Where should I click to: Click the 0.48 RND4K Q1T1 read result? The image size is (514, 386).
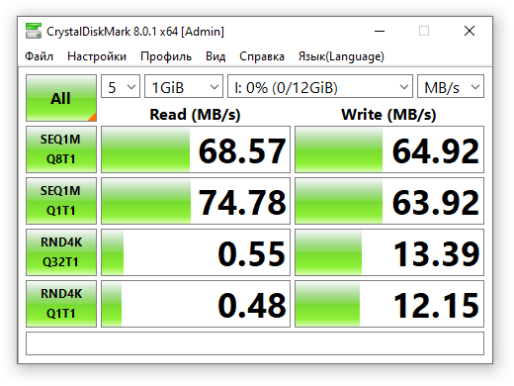coord(196,304)
